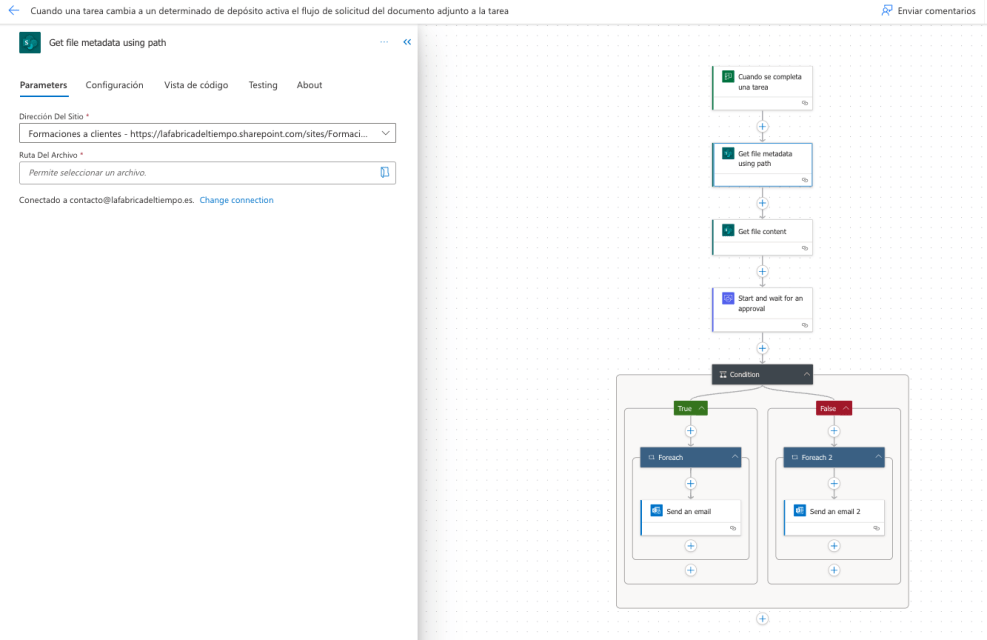The width and height of the screenshot is (987, 640).
Task: Add step below Send an email in Foreach
Action: tap(691, 546)
